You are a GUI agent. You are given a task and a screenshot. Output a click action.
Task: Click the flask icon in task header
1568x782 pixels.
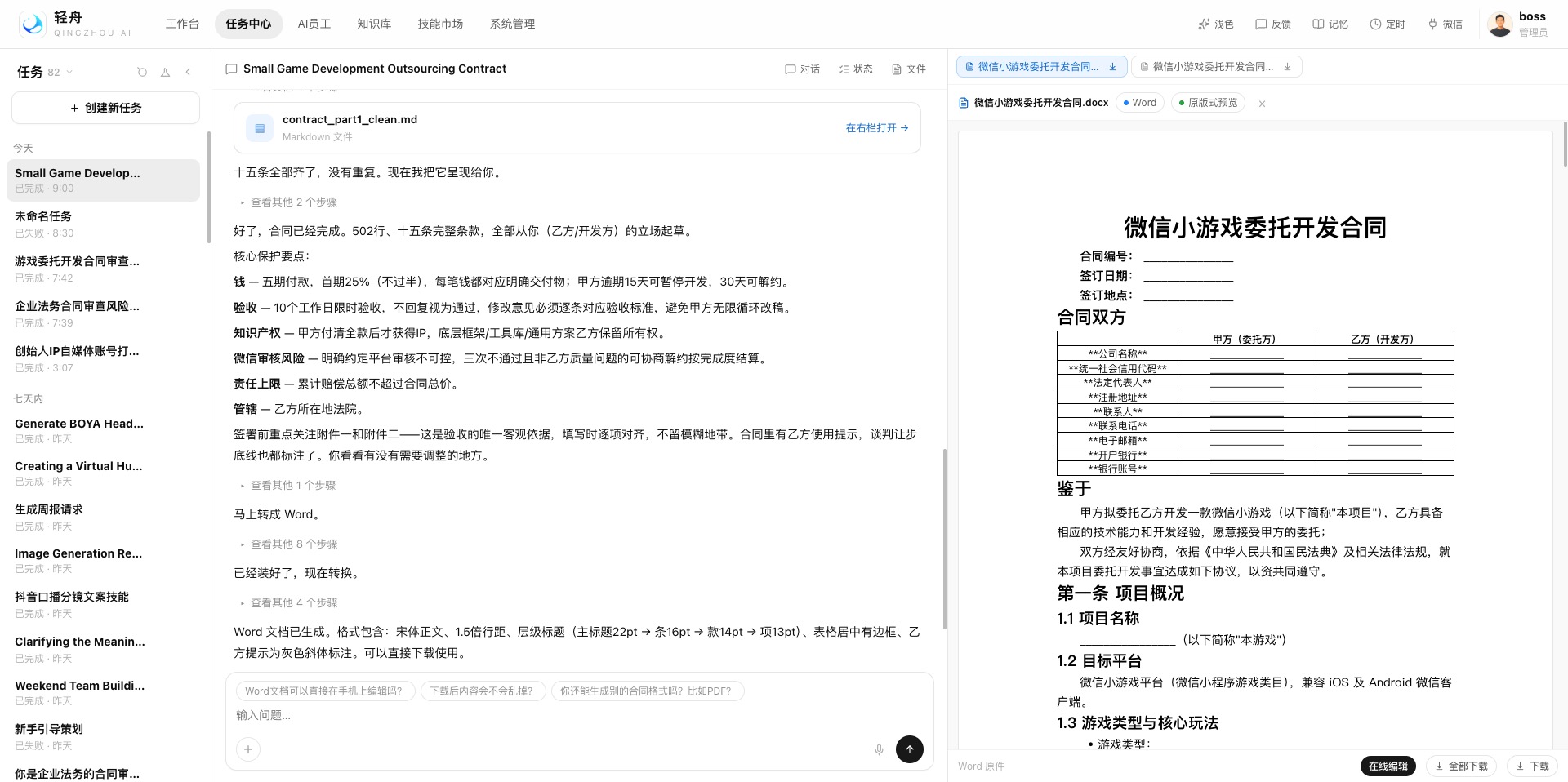click(x=165, y=72)
